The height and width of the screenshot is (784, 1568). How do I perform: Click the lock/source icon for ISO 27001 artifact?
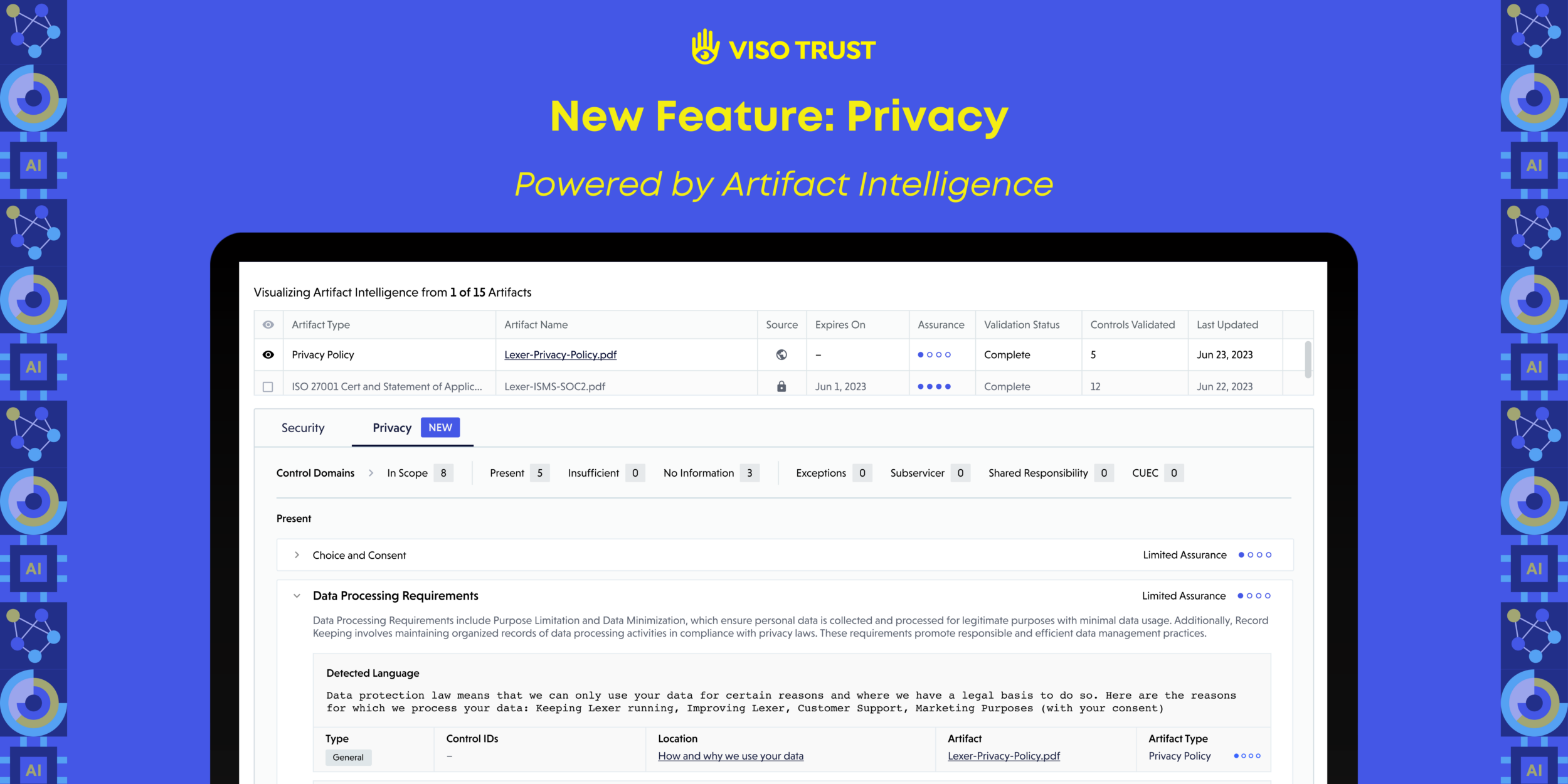pyautogui.click(x=782, y=386)
